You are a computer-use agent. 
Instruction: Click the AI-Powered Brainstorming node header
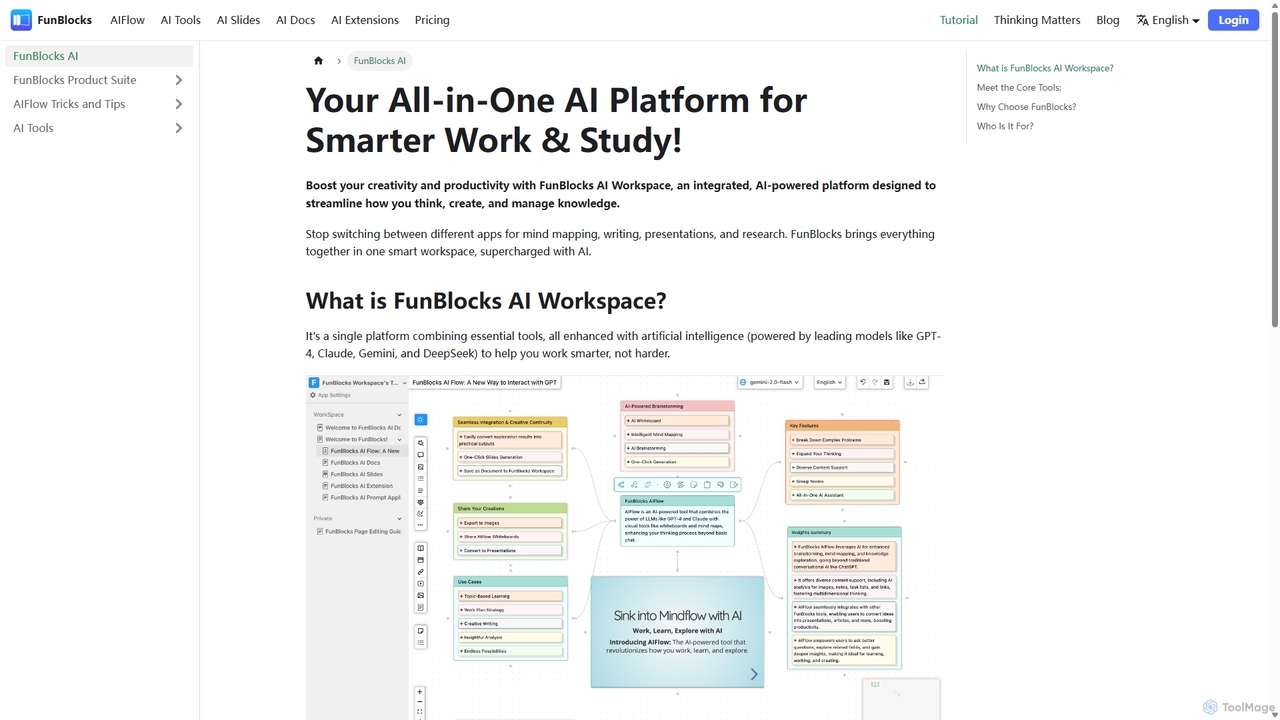point(677,406)
